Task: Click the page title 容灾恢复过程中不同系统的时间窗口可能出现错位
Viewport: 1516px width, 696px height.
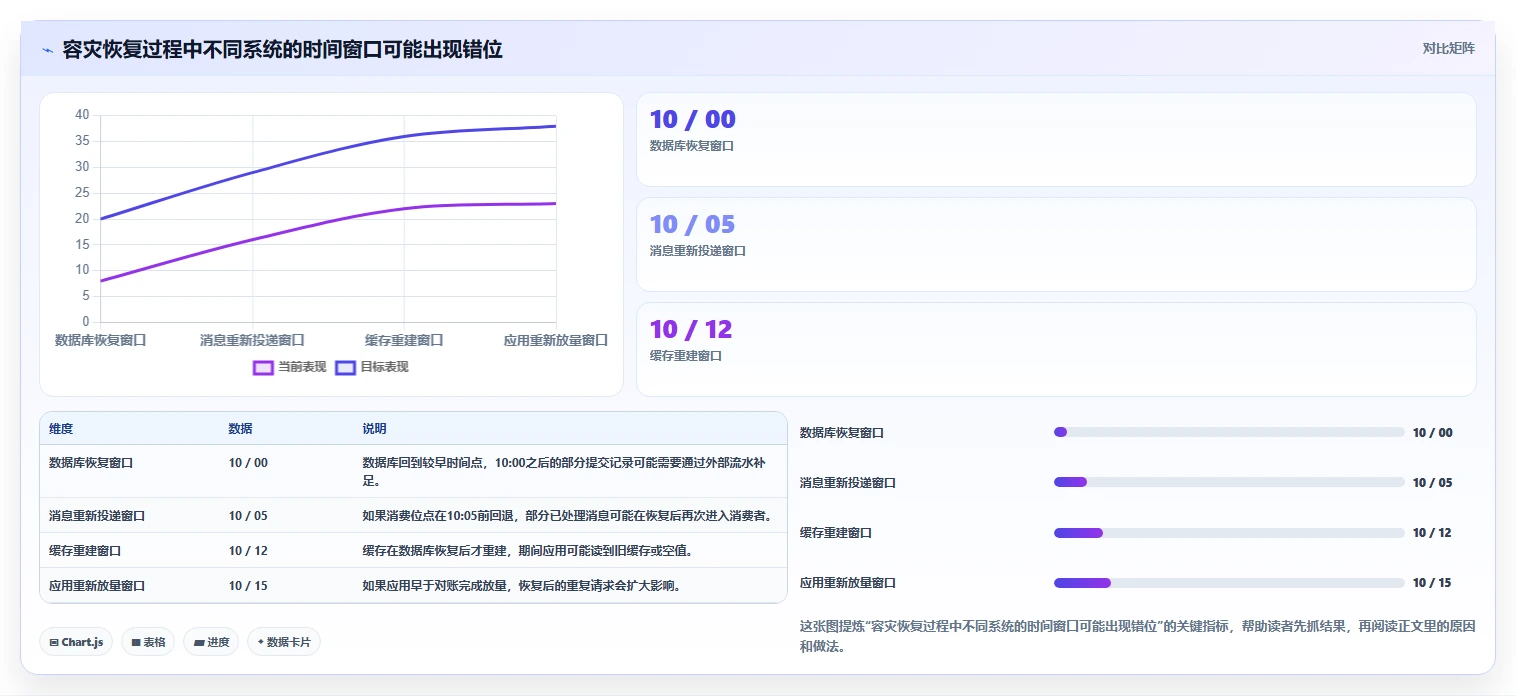Action: [x=282, y=49]
